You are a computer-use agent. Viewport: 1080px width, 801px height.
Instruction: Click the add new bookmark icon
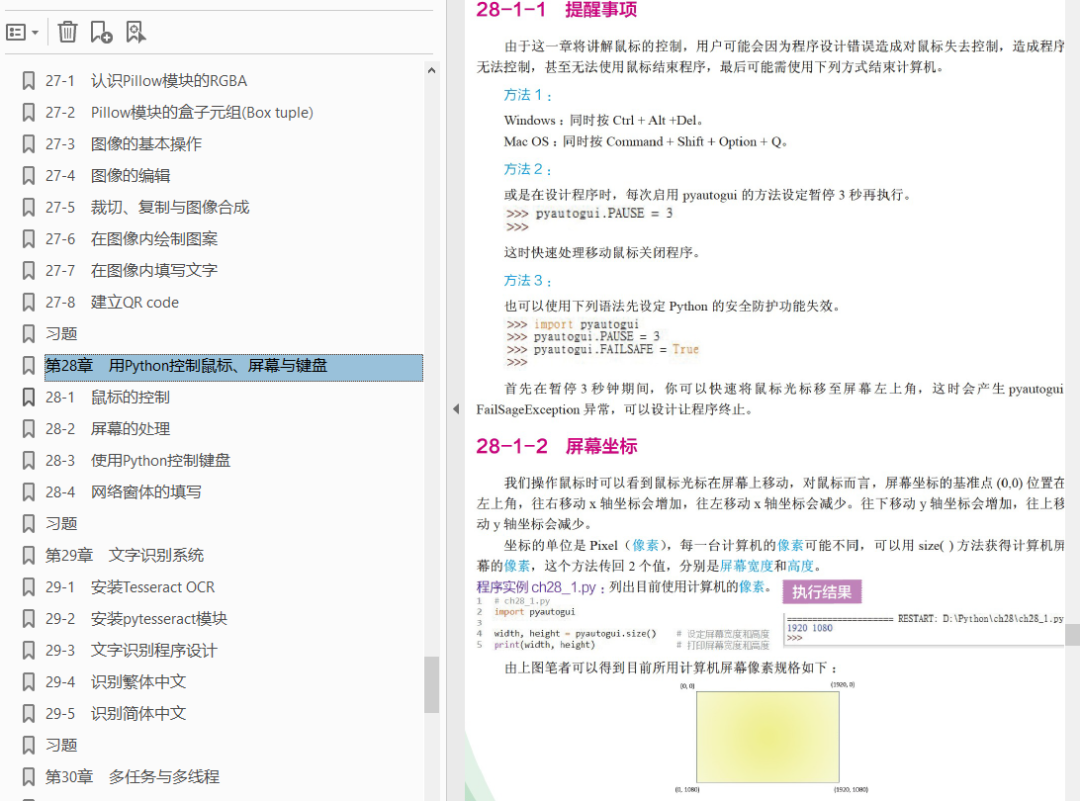tap(101, 32)
